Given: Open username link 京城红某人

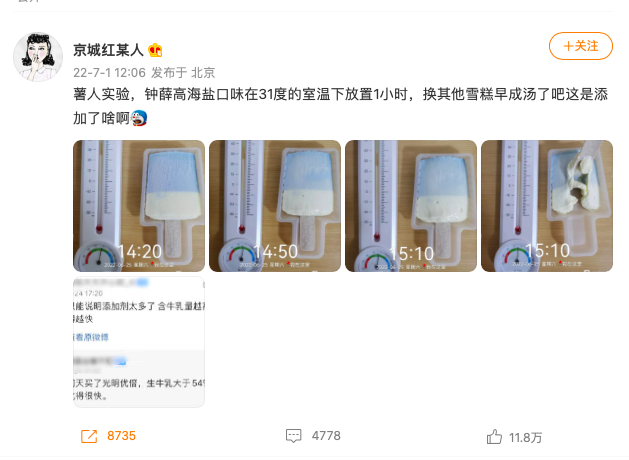Looking at the screenshot, I should [108, 50].
